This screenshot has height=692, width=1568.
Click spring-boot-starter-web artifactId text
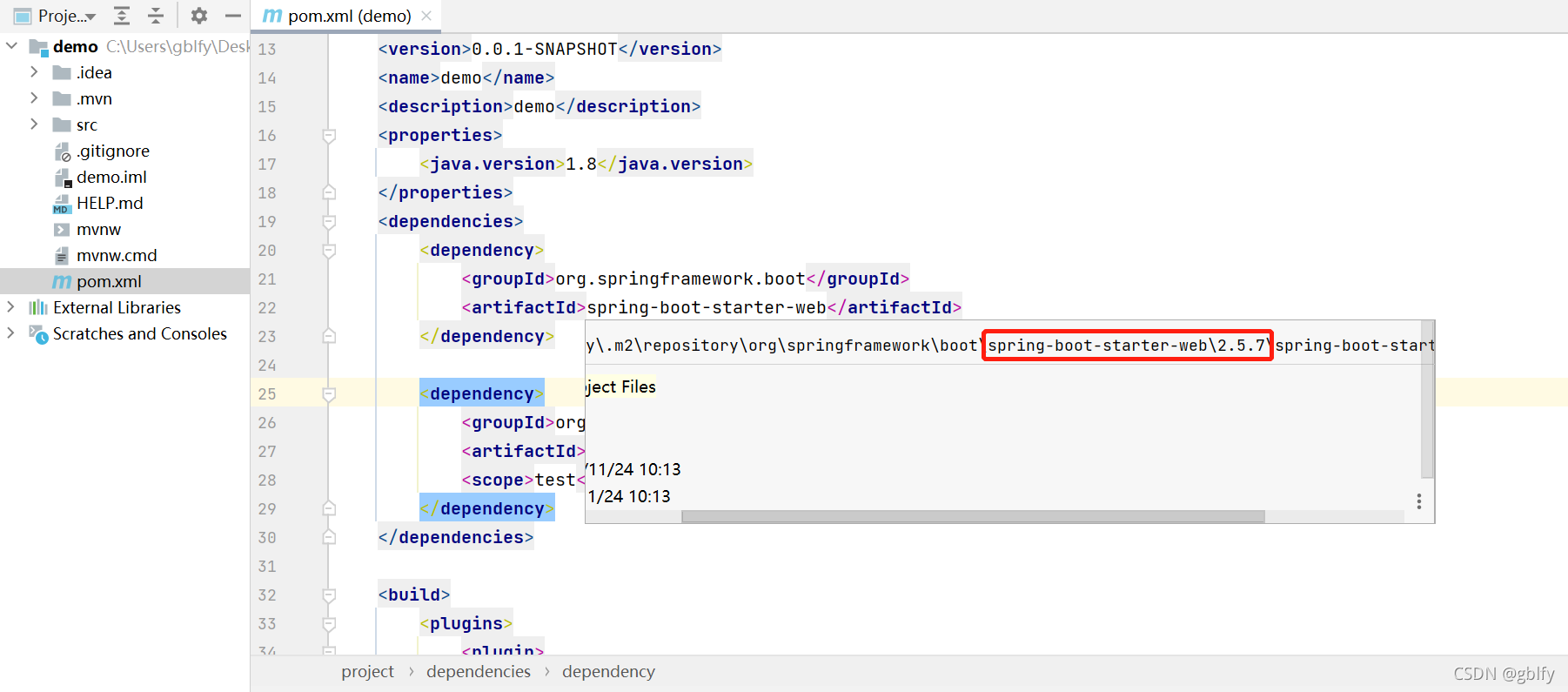tap(707, 307)
